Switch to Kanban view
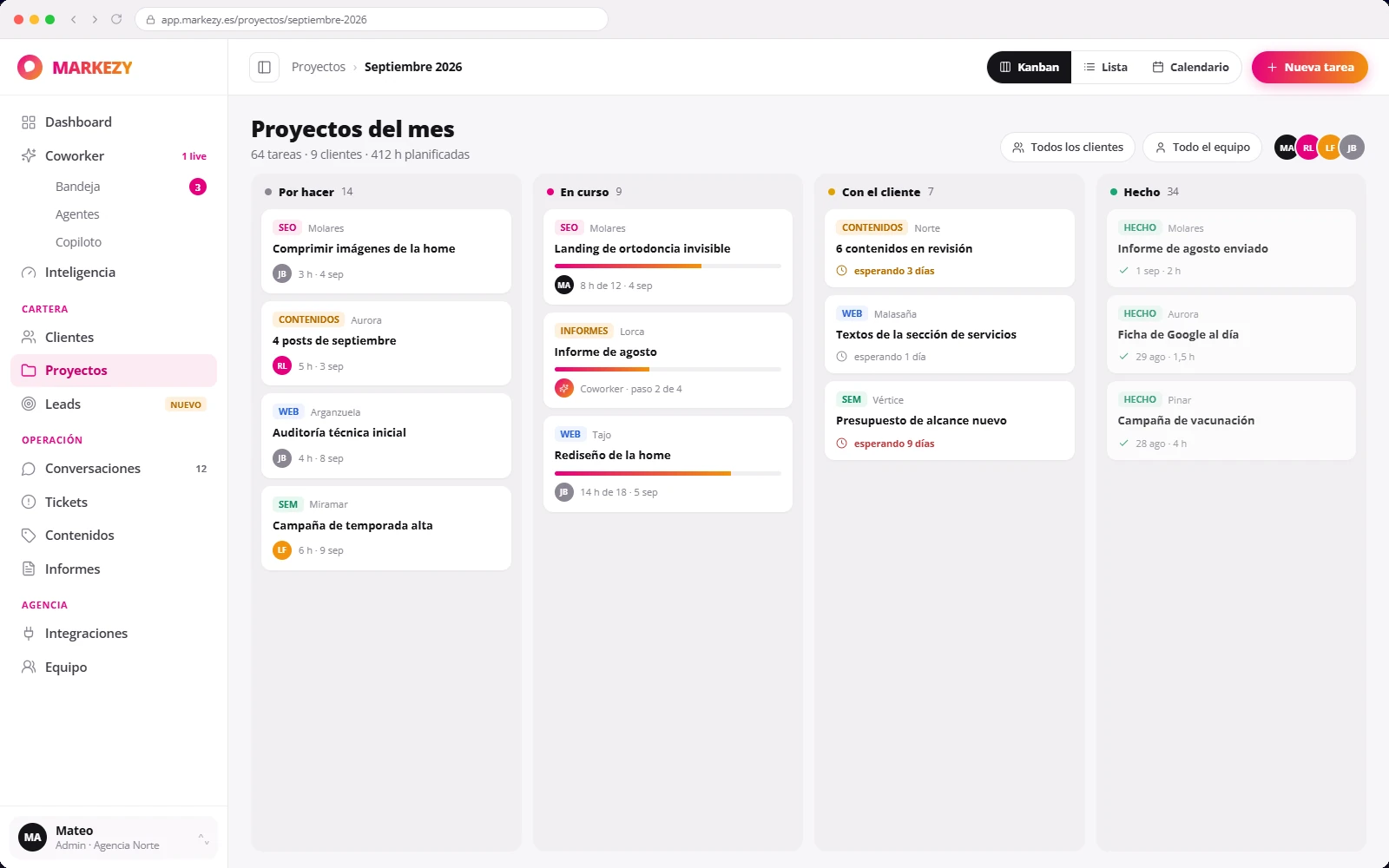This screenshot has width=1389, height=868. [1030, 67]
